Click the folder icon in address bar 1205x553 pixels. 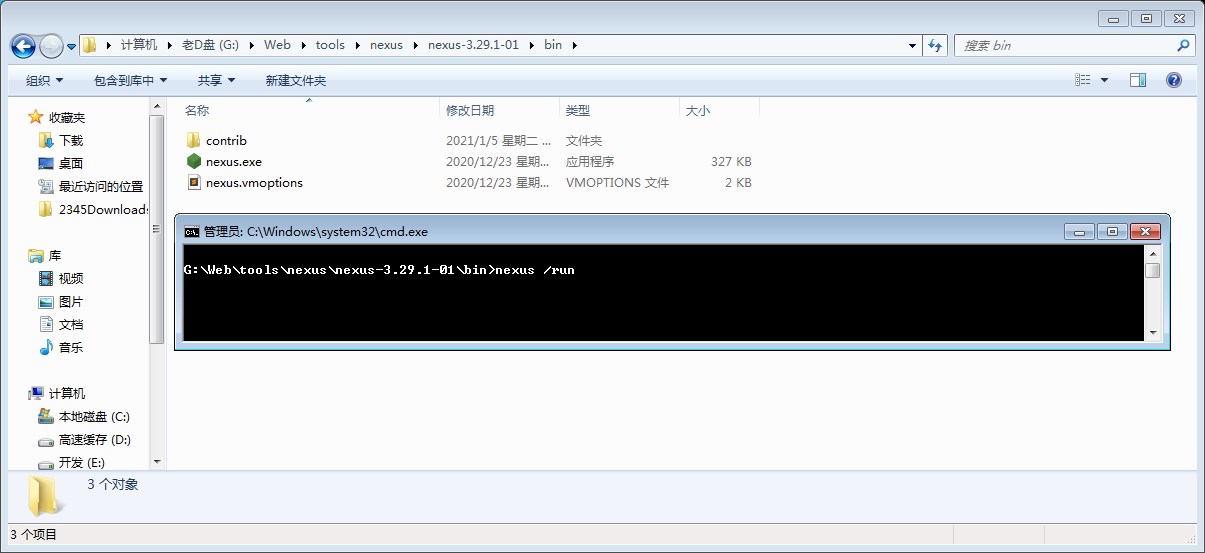(x=90, y=45)
